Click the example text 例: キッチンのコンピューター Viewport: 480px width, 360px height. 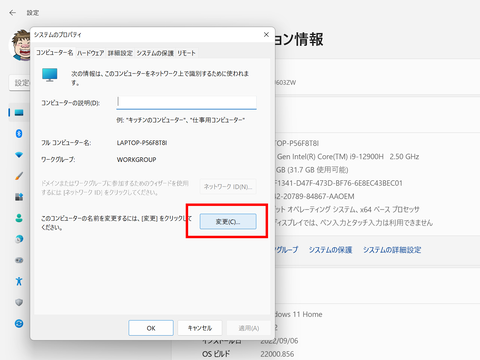(x=180, y=120)
